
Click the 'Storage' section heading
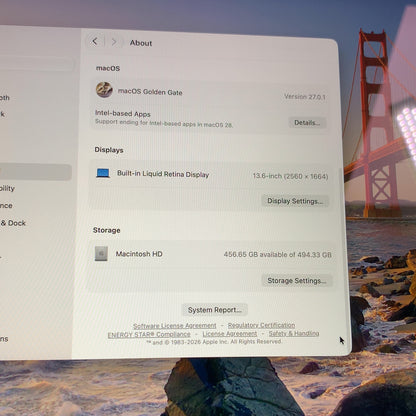click(107, 230)
